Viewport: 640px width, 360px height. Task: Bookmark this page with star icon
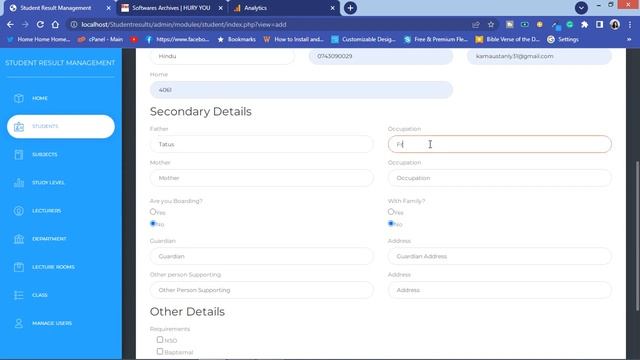click(491, 24)
